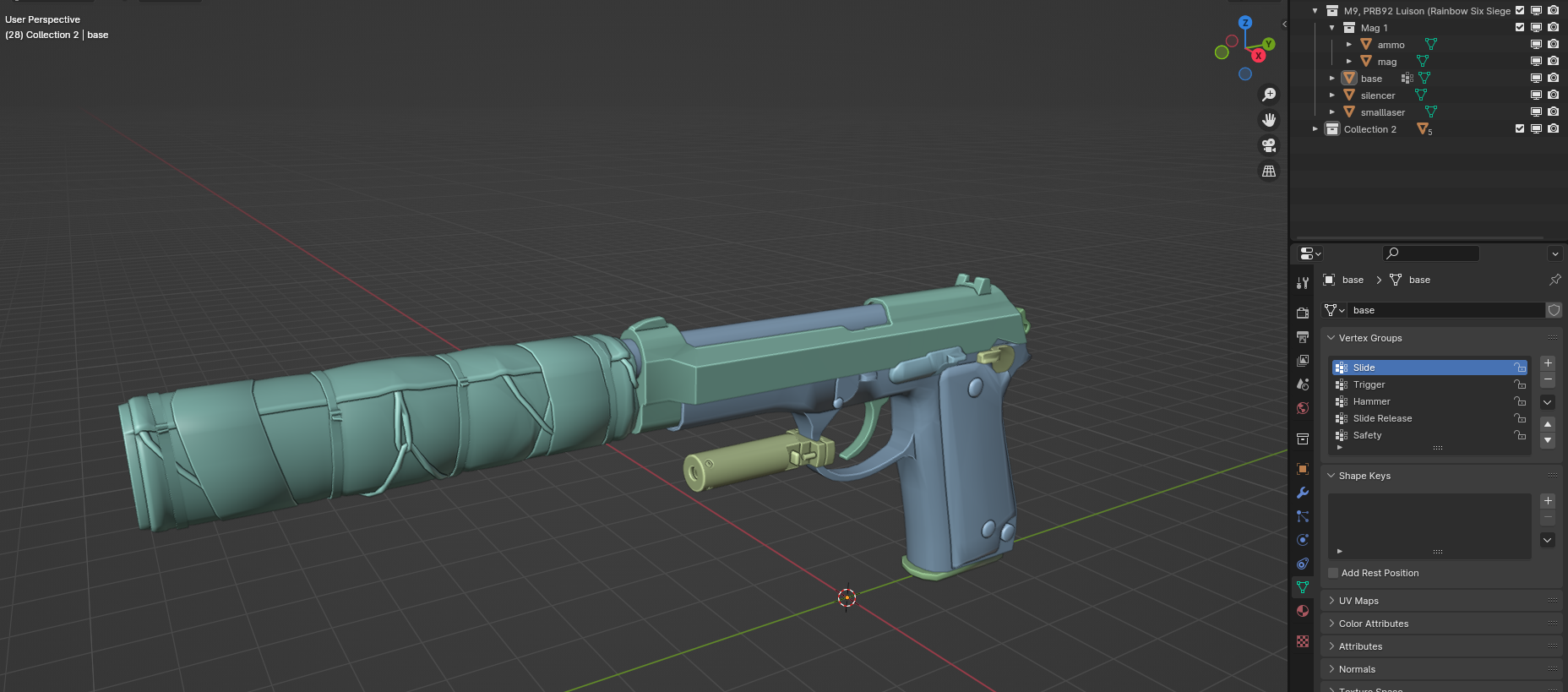Uncheck the Mag 1 collection exclude checkbox
Screen dimensions: 1568x692
1520,27
